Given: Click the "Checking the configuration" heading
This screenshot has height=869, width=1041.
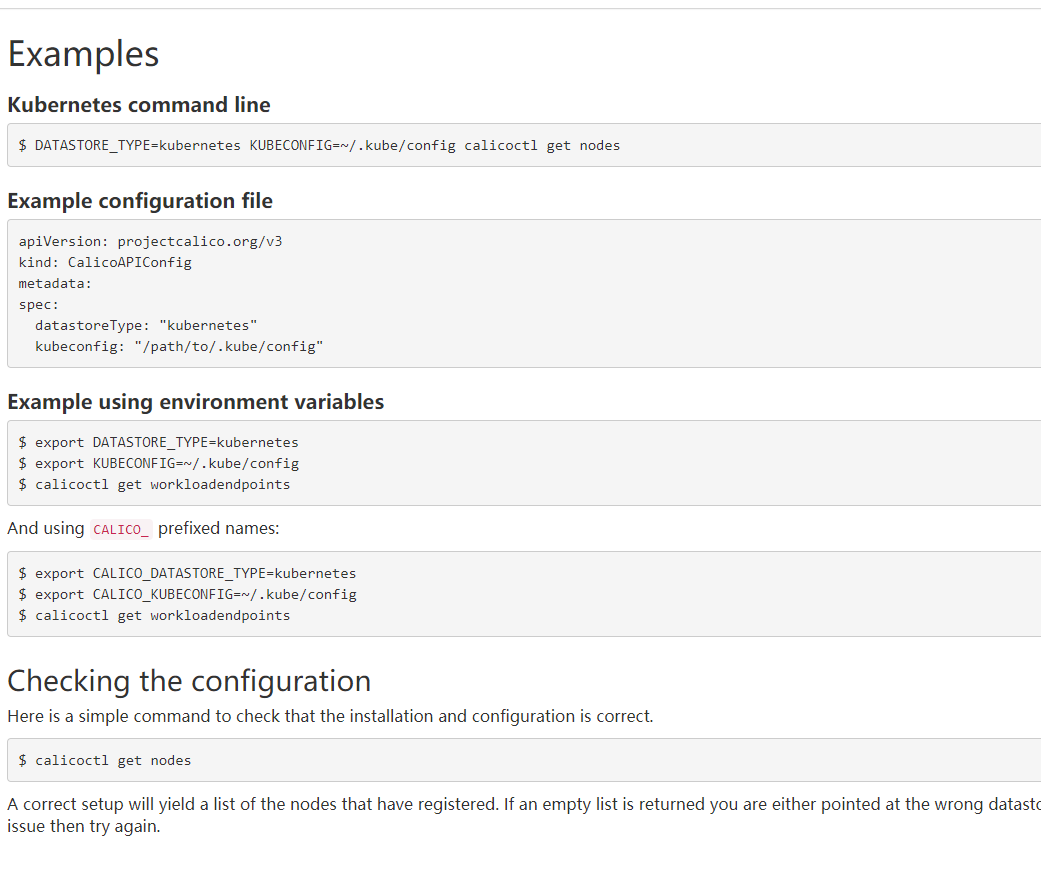Looking at the screenshot, I should (x=189, y=681).
